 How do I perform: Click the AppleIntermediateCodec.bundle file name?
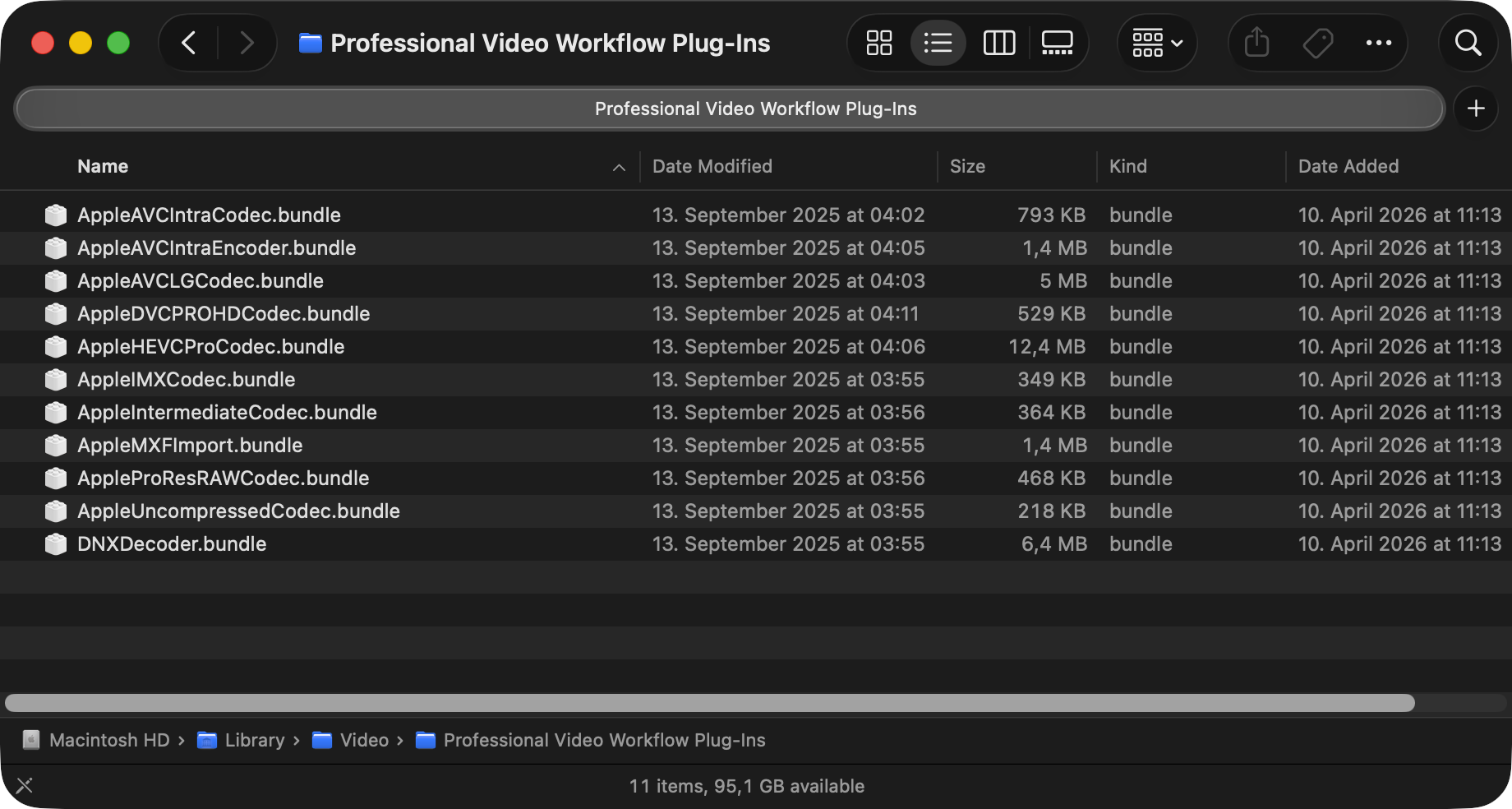[x=228, y=413]
